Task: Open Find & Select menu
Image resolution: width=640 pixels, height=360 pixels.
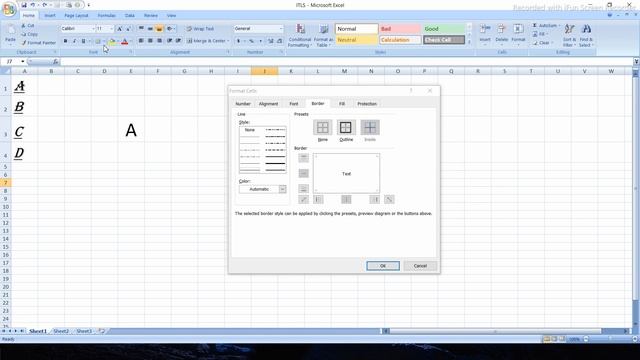Action: click(587, 35)
